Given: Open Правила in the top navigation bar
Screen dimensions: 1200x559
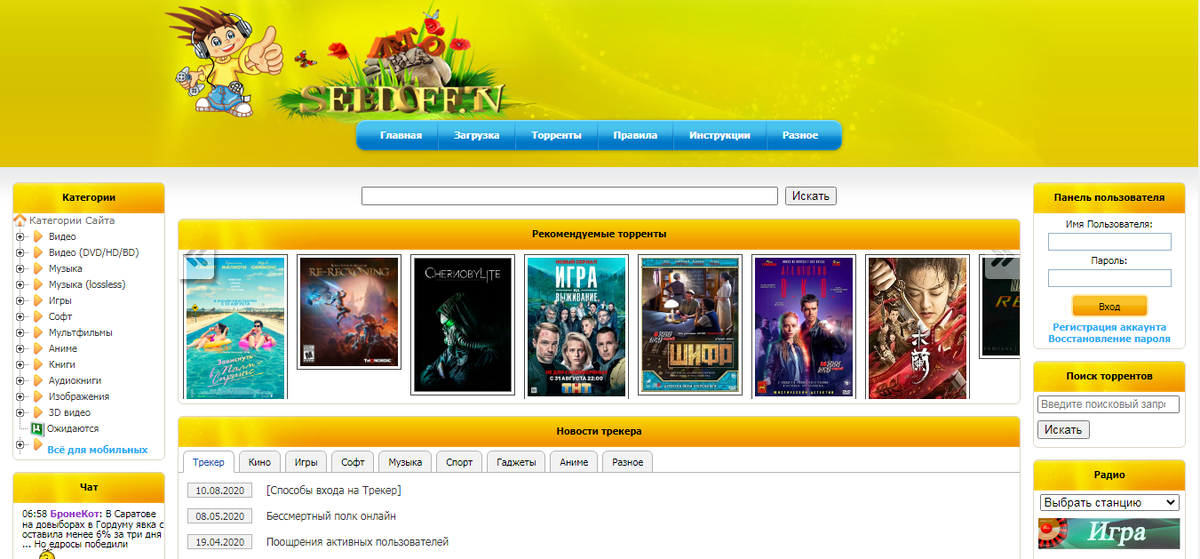Looking at the screenshot, I should 635,135.
